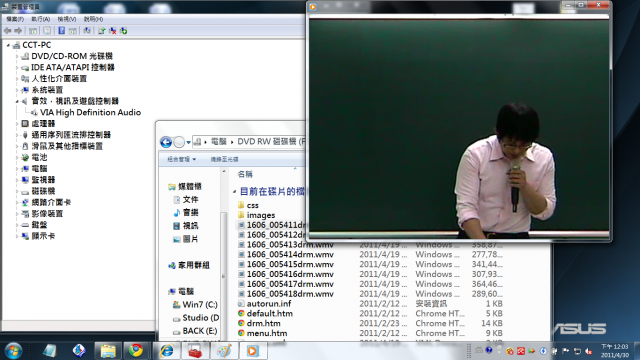This screenshot has height=360, width=640.
Task: Open 組合管理 dropdown in Explorer toolbar
Action: click(x=181, y=159)
